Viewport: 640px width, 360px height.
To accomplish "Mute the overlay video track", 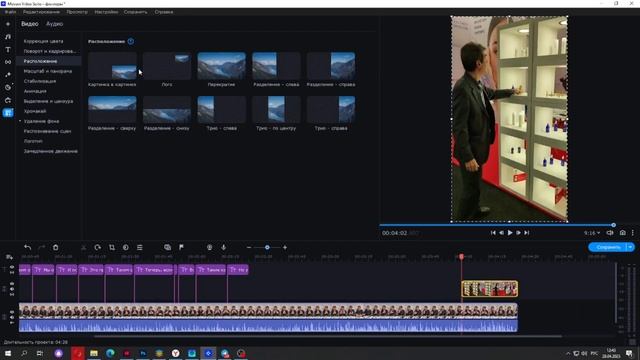I will point(12,289).
